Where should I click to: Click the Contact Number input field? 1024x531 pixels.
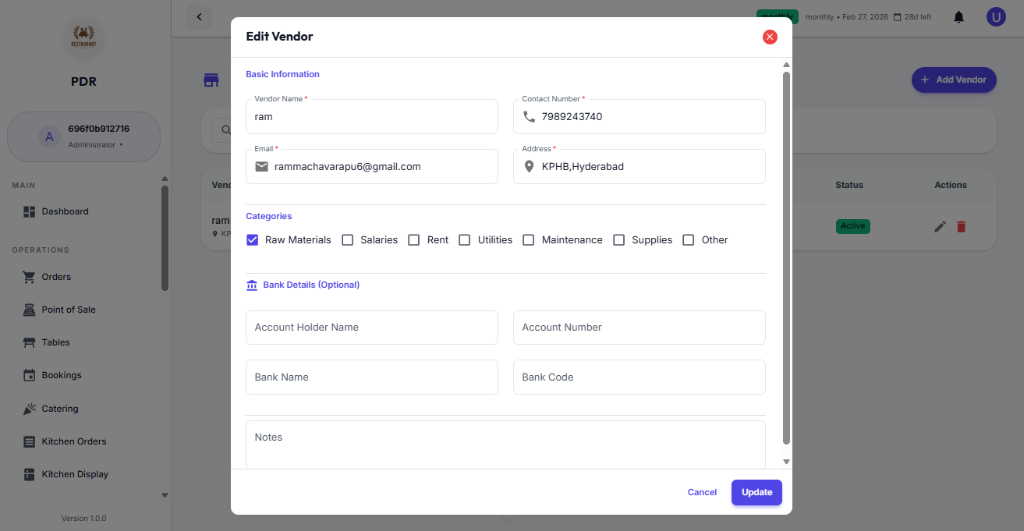639,116
